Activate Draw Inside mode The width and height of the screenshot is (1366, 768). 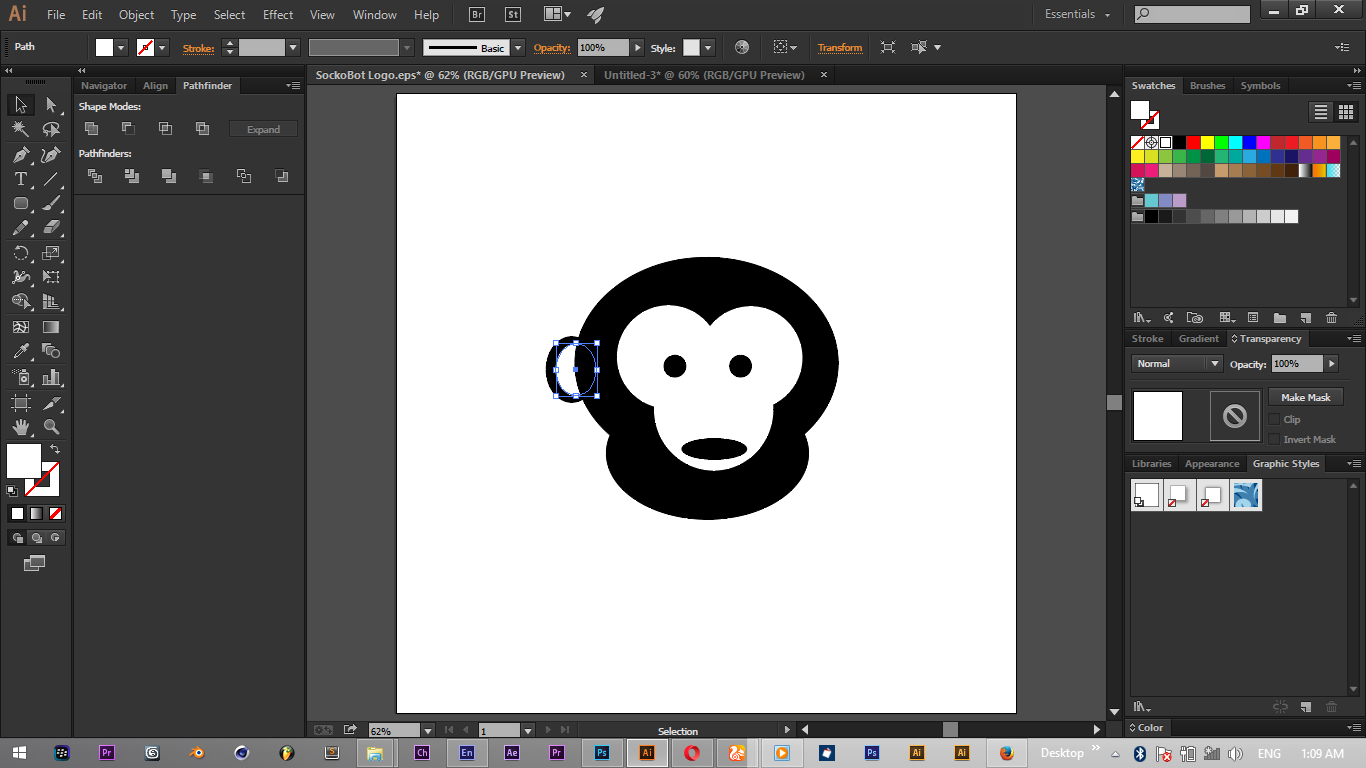55,538
